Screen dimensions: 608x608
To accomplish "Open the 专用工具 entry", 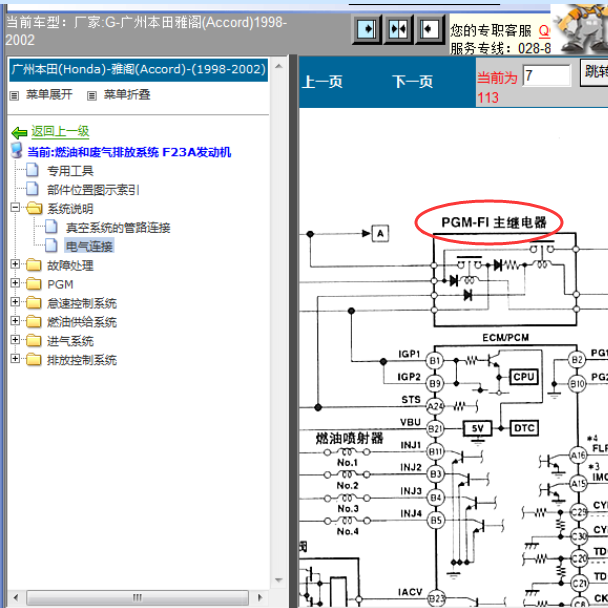I will (70, 171).
